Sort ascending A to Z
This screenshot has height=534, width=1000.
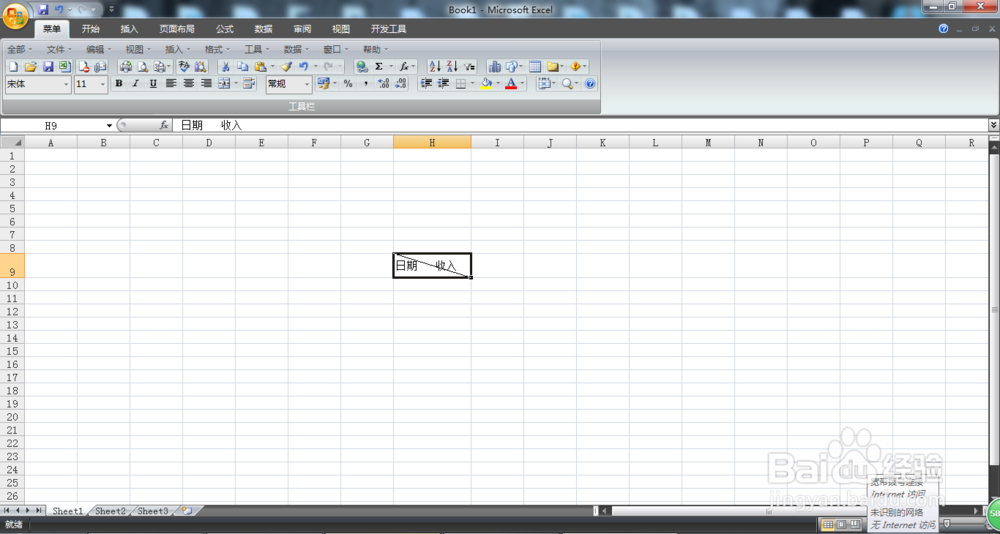tap(434, 66)
